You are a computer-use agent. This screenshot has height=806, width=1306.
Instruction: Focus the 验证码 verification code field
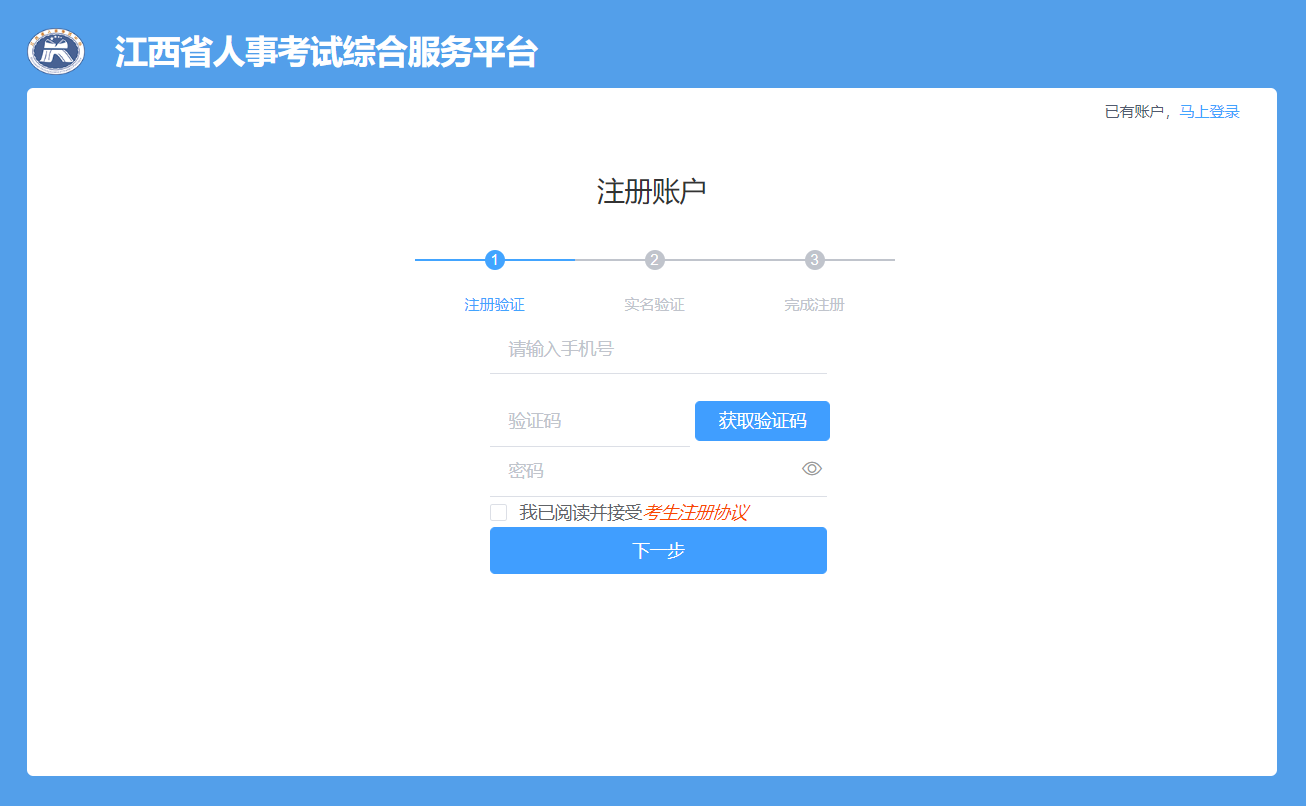(589, 421)
